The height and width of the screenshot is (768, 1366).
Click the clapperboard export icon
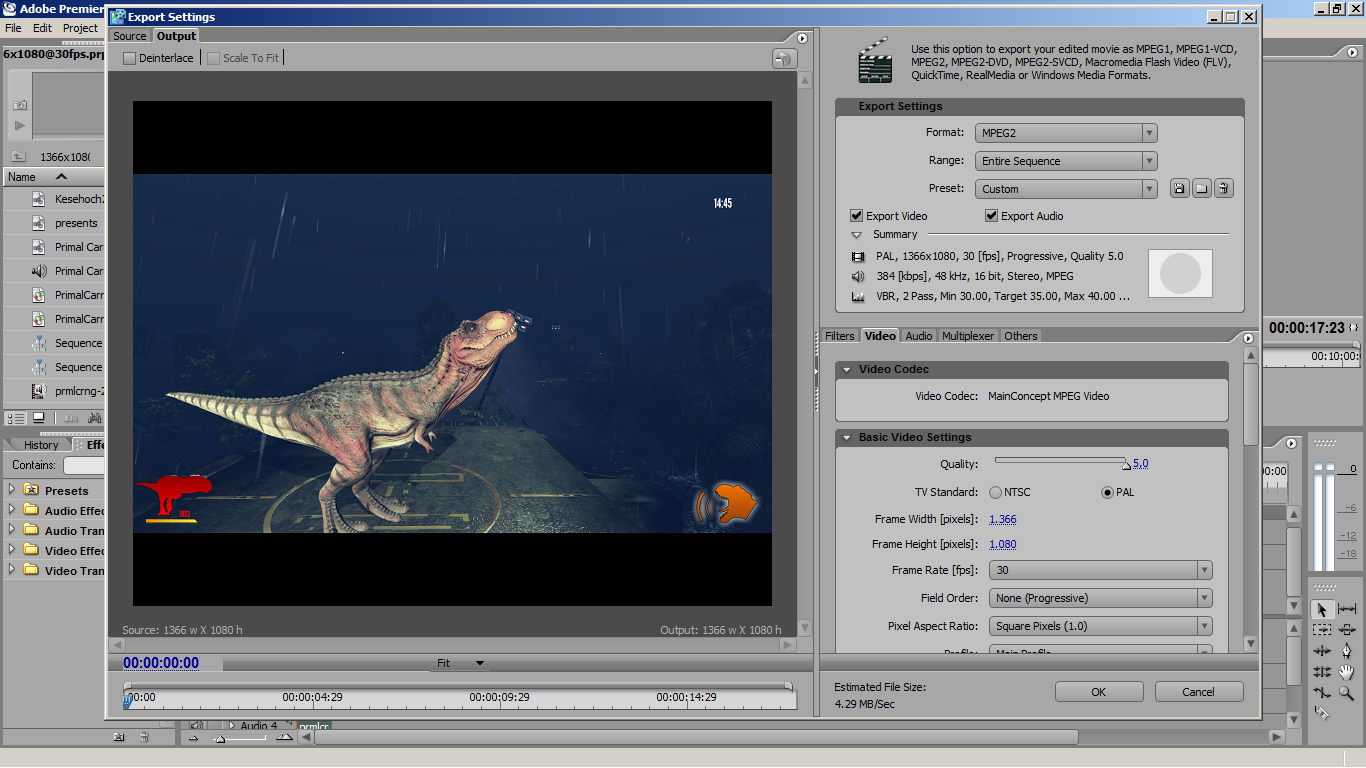click(875, 61)
